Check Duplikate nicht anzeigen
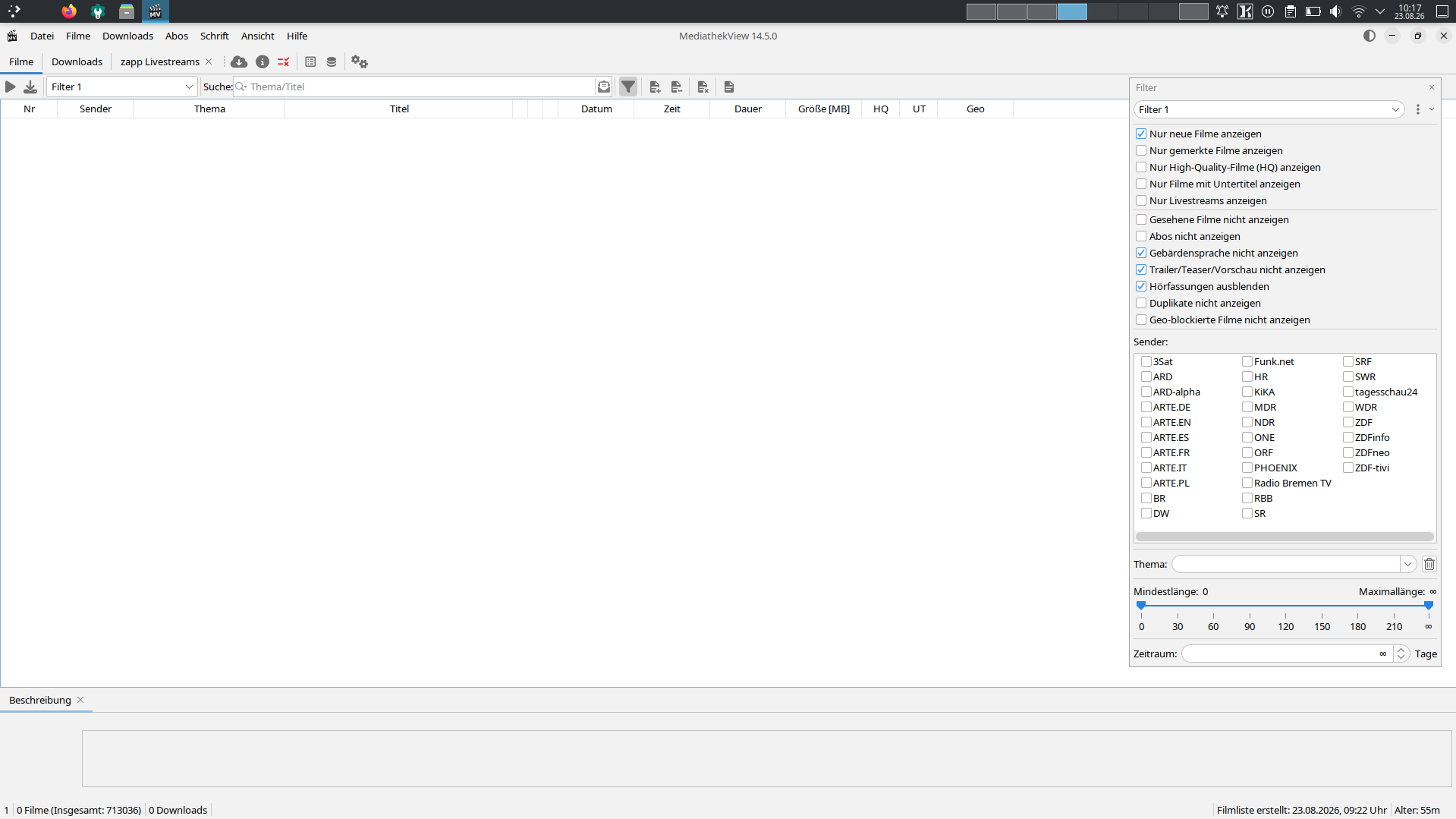The width and height of the screenshot is (1456, 819). [1141, 303]
